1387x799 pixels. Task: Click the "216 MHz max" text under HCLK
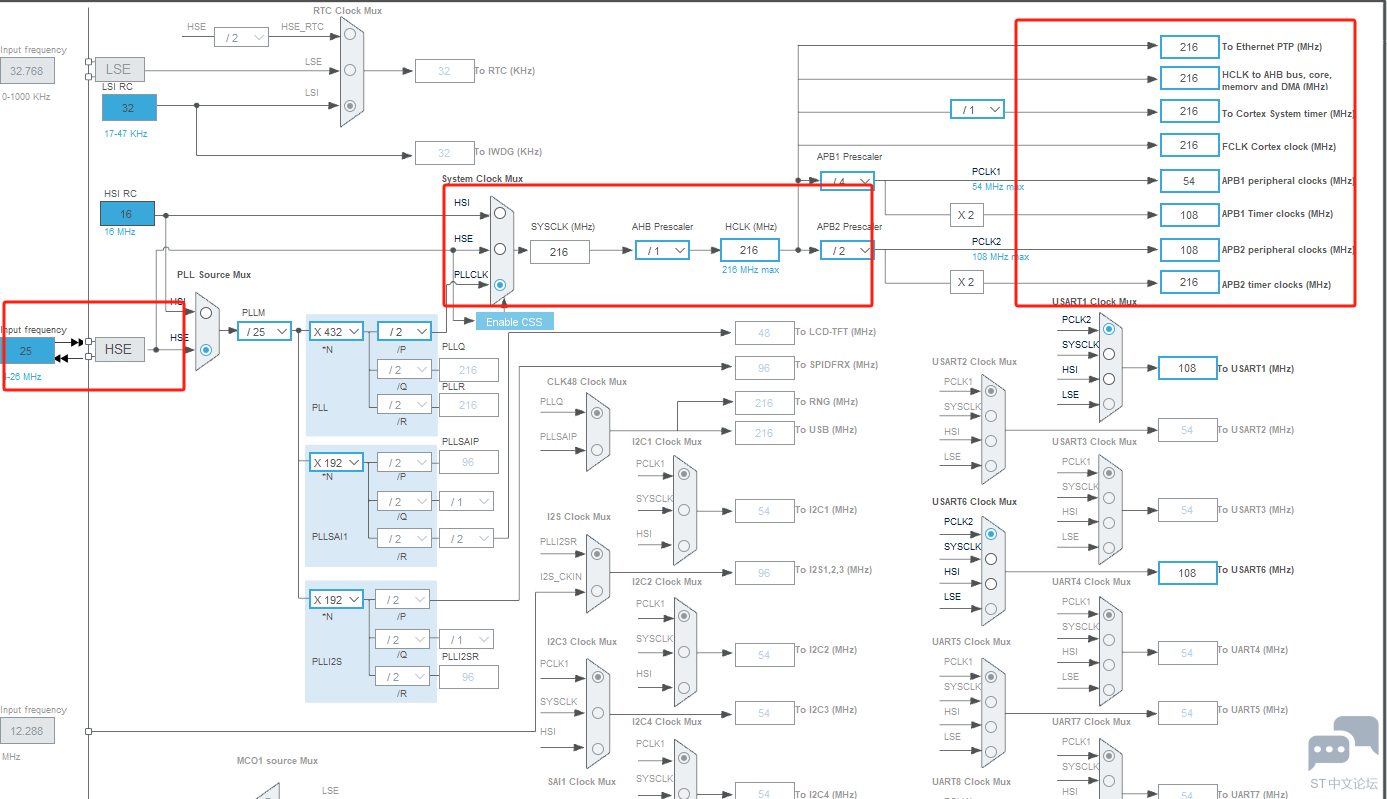[750, 270]
